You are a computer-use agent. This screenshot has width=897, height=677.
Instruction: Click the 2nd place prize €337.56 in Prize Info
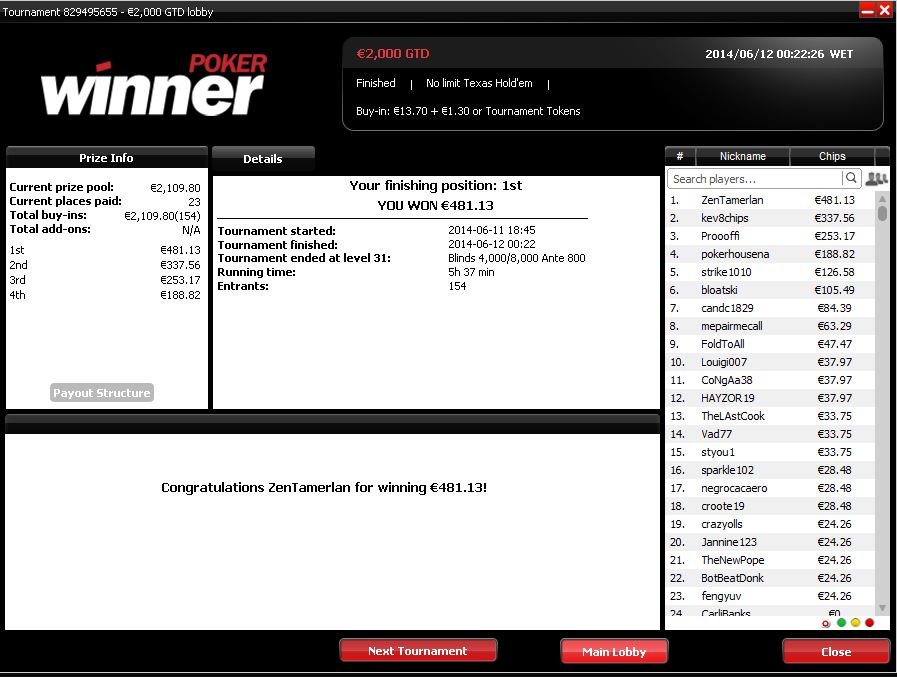coord(180,265)
